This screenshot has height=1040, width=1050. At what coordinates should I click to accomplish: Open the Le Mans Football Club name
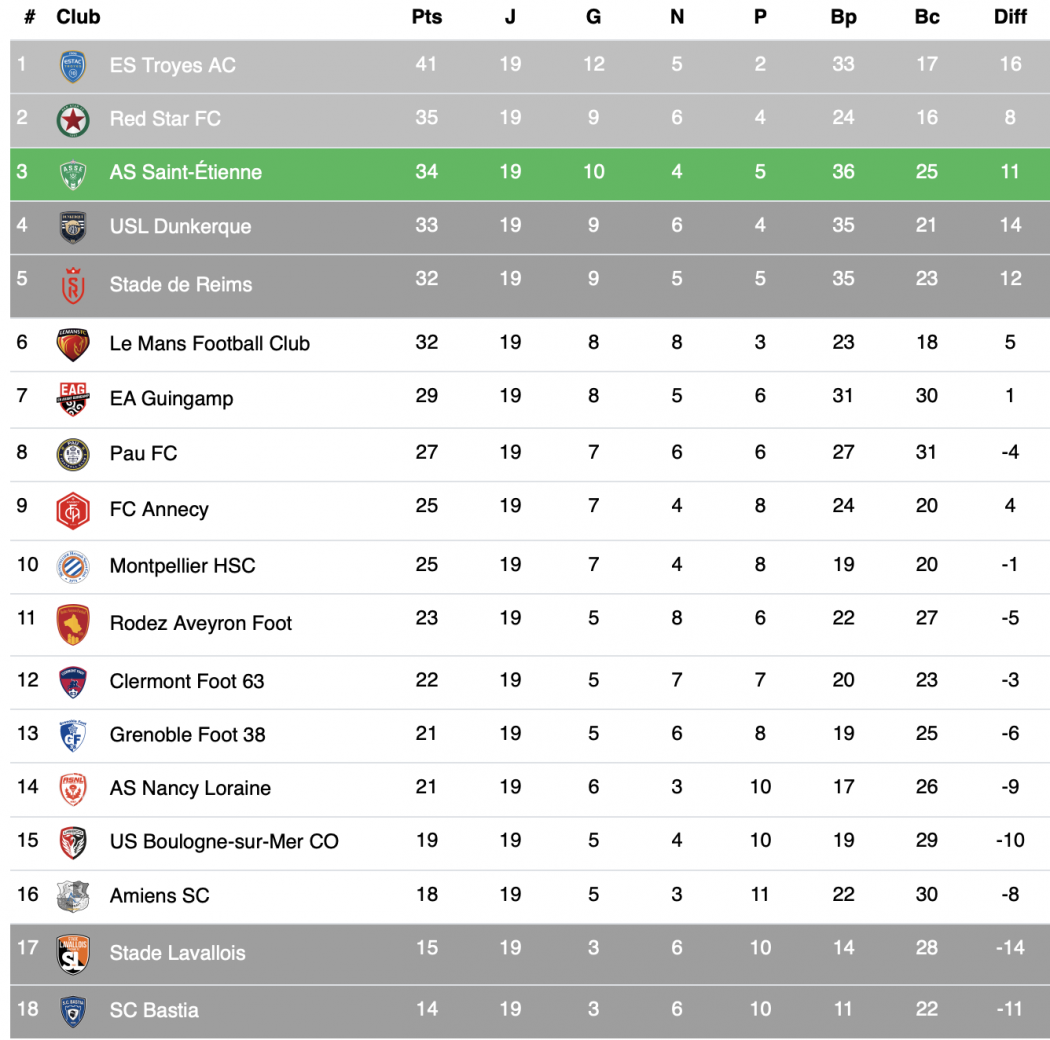210,343
